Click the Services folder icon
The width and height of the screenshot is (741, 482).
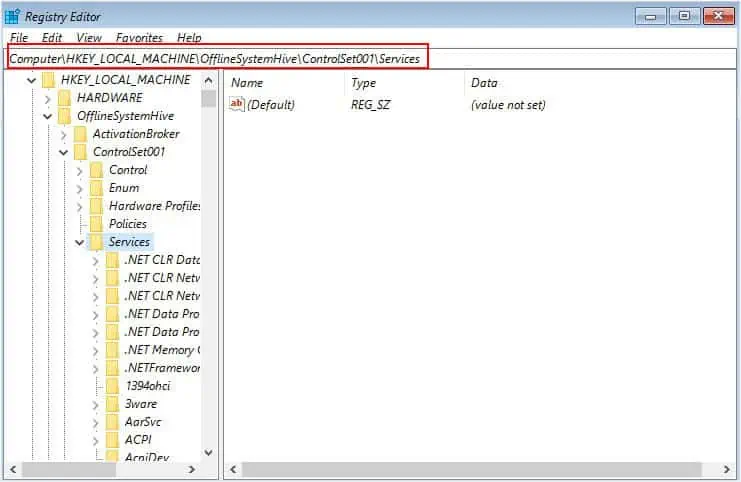coord(96,242)
